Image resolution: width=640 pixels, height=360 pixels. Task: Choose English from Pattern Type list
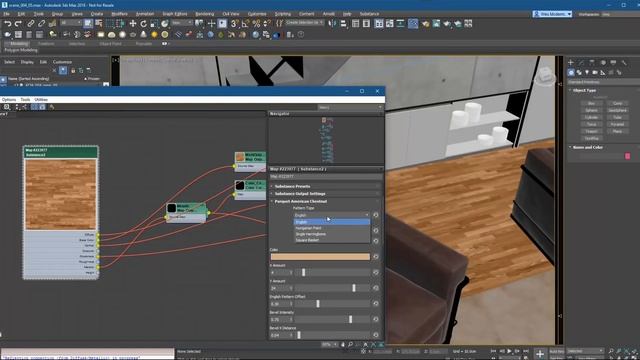pyautogui.click(x=331, y=222)
